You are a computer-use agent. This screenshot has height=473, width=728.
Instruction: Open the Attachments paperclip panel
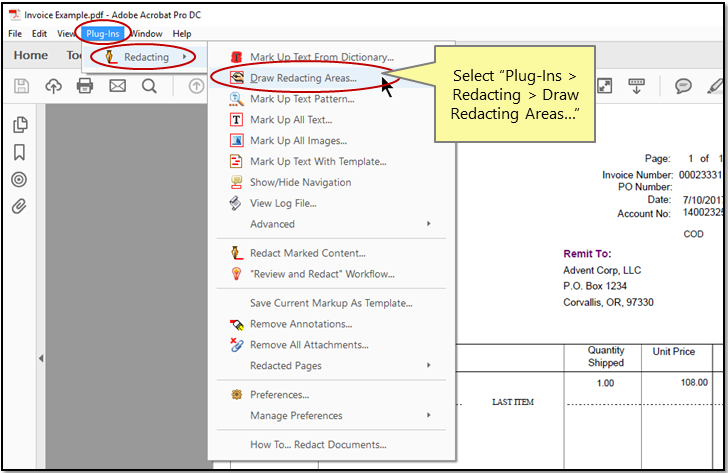pos(19,207)
